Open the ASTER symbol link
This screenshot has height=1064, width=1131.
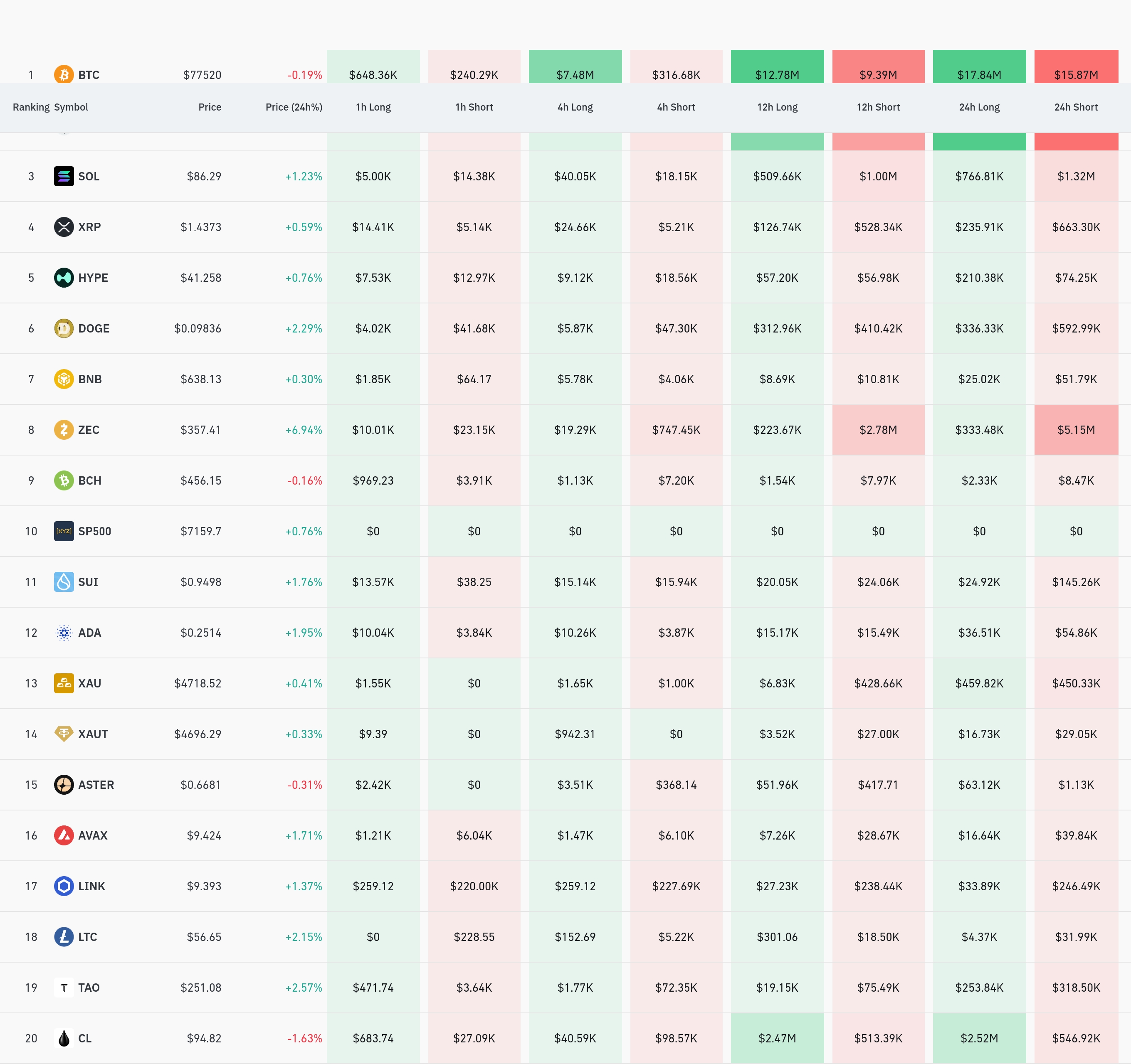tap(96, 785)
